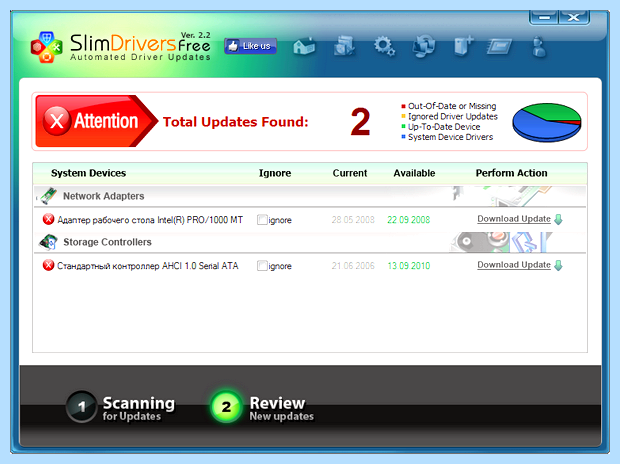Click the uninstall drivers icon with plus
Image resolution: width=620 pixels, height=464 pixels.
(x=463, y=46)
